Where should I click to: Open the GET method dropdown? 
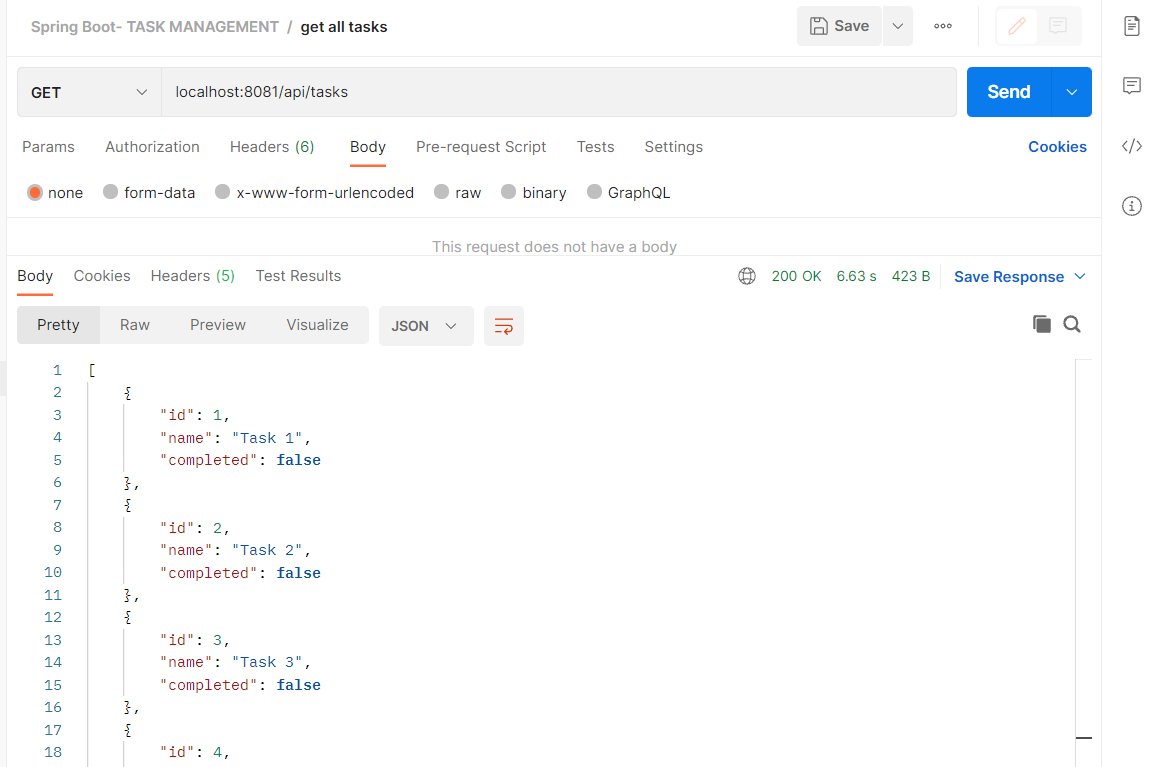click(x=88, y=91)
